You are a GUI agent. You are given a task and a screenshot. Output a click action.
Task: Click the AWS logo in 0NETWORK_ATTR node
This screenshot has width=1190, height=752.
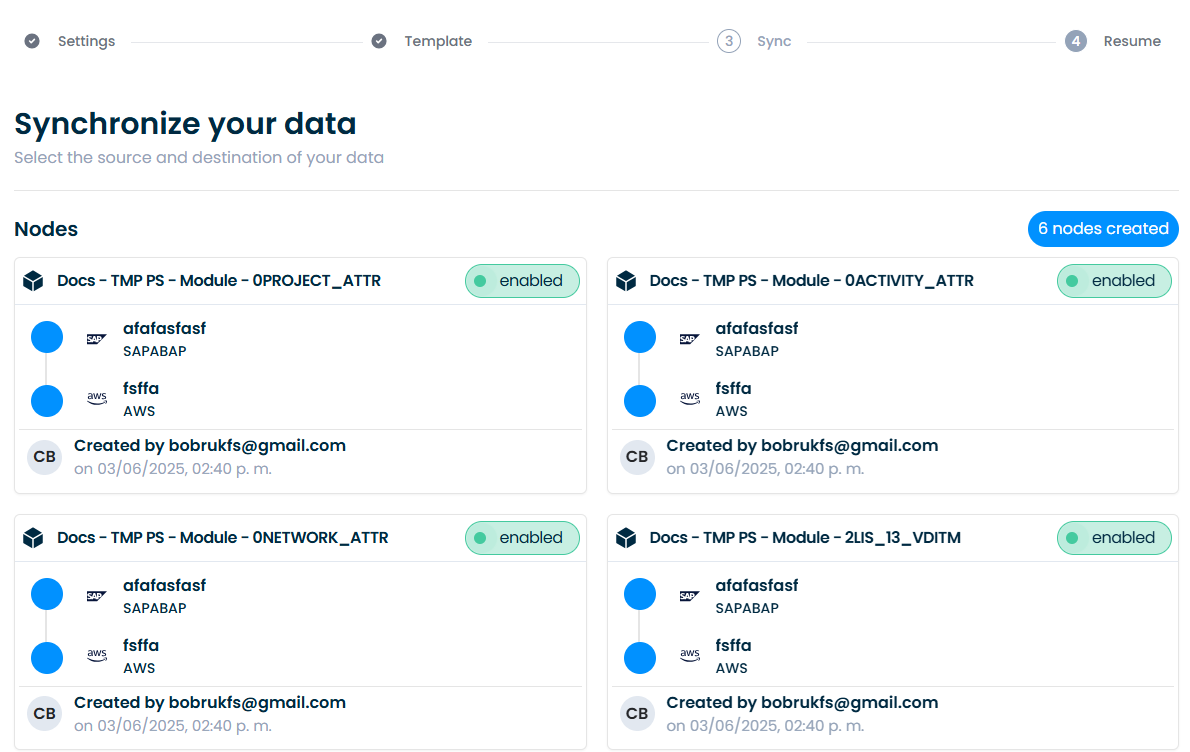click(96, 656)
